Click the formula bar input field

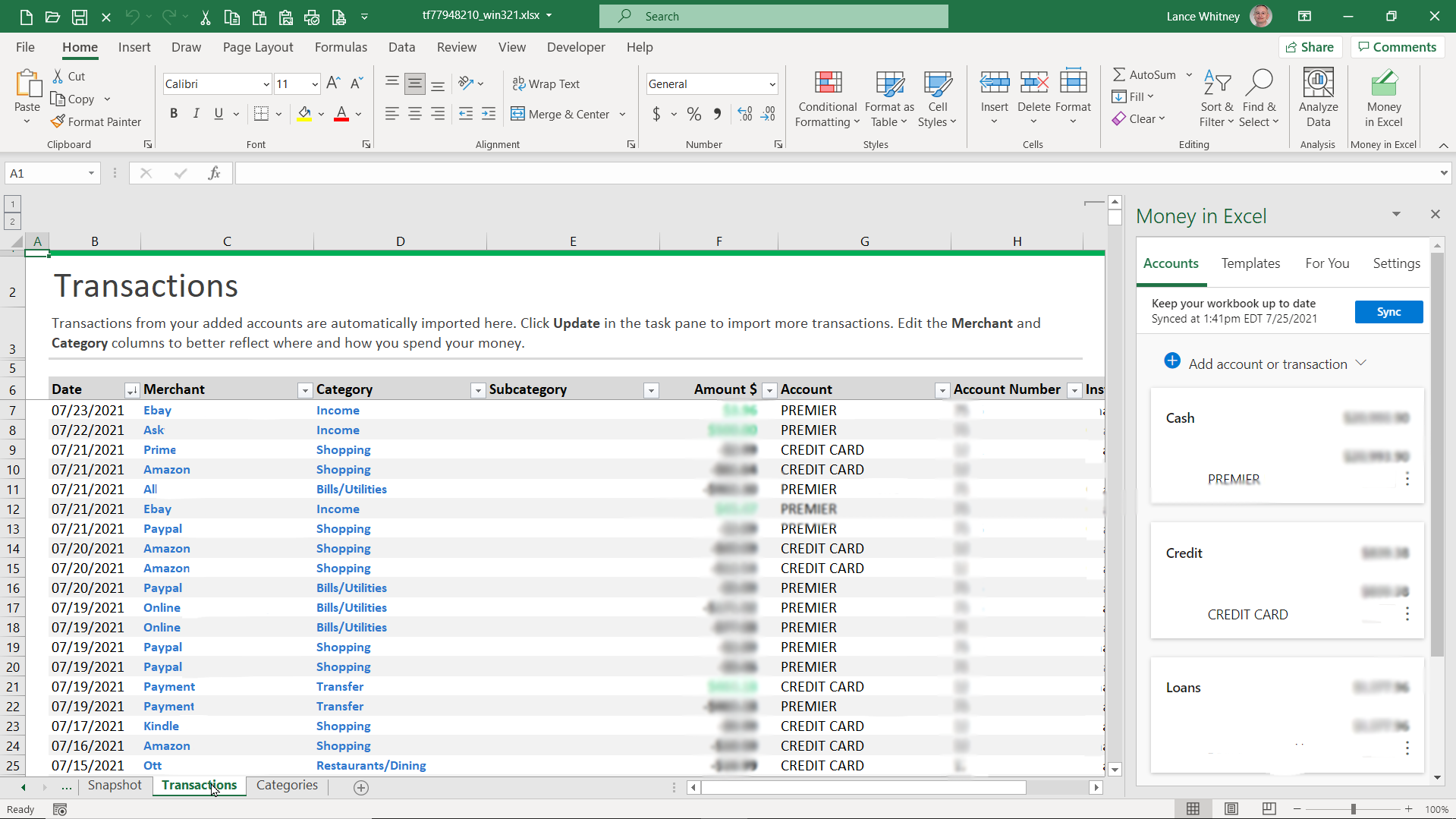[835, 173]
